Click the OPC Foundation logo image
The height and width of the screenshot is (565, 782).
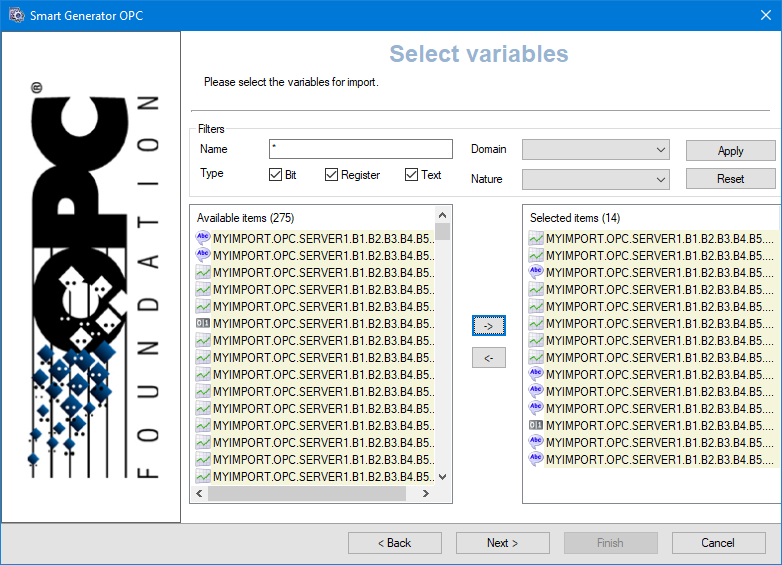[91, 278]
